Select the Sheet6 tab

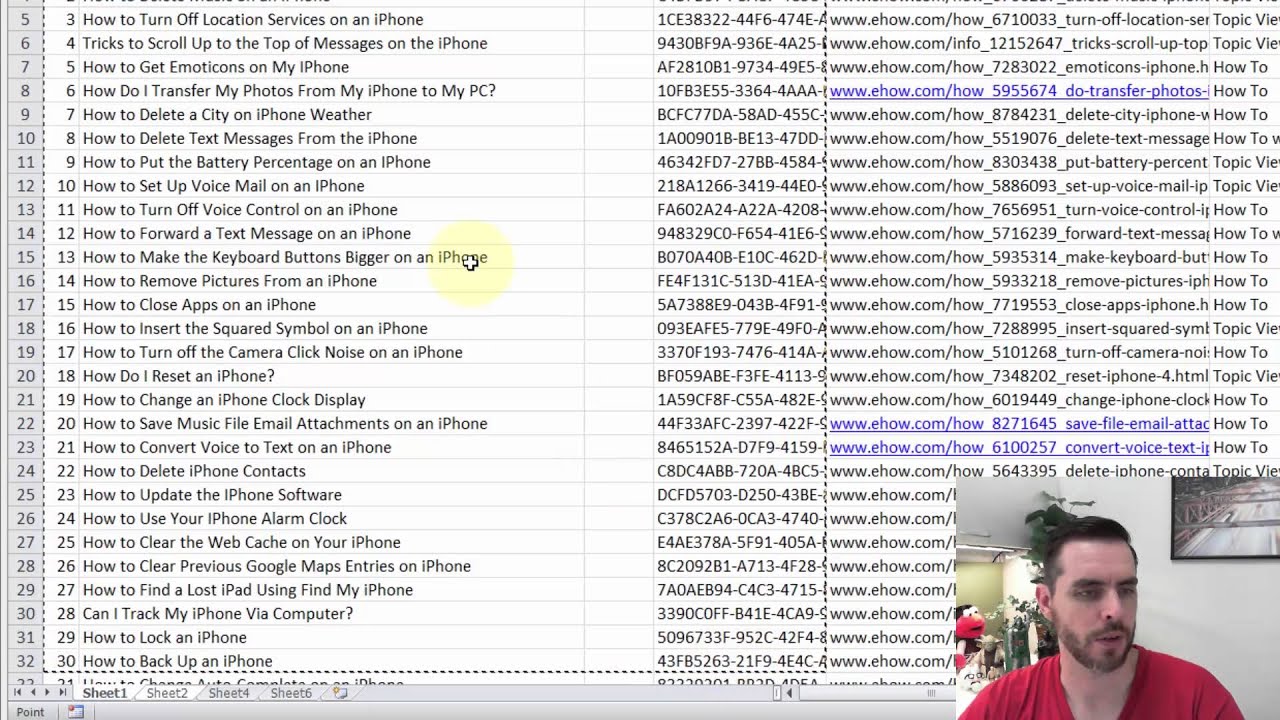291,692
